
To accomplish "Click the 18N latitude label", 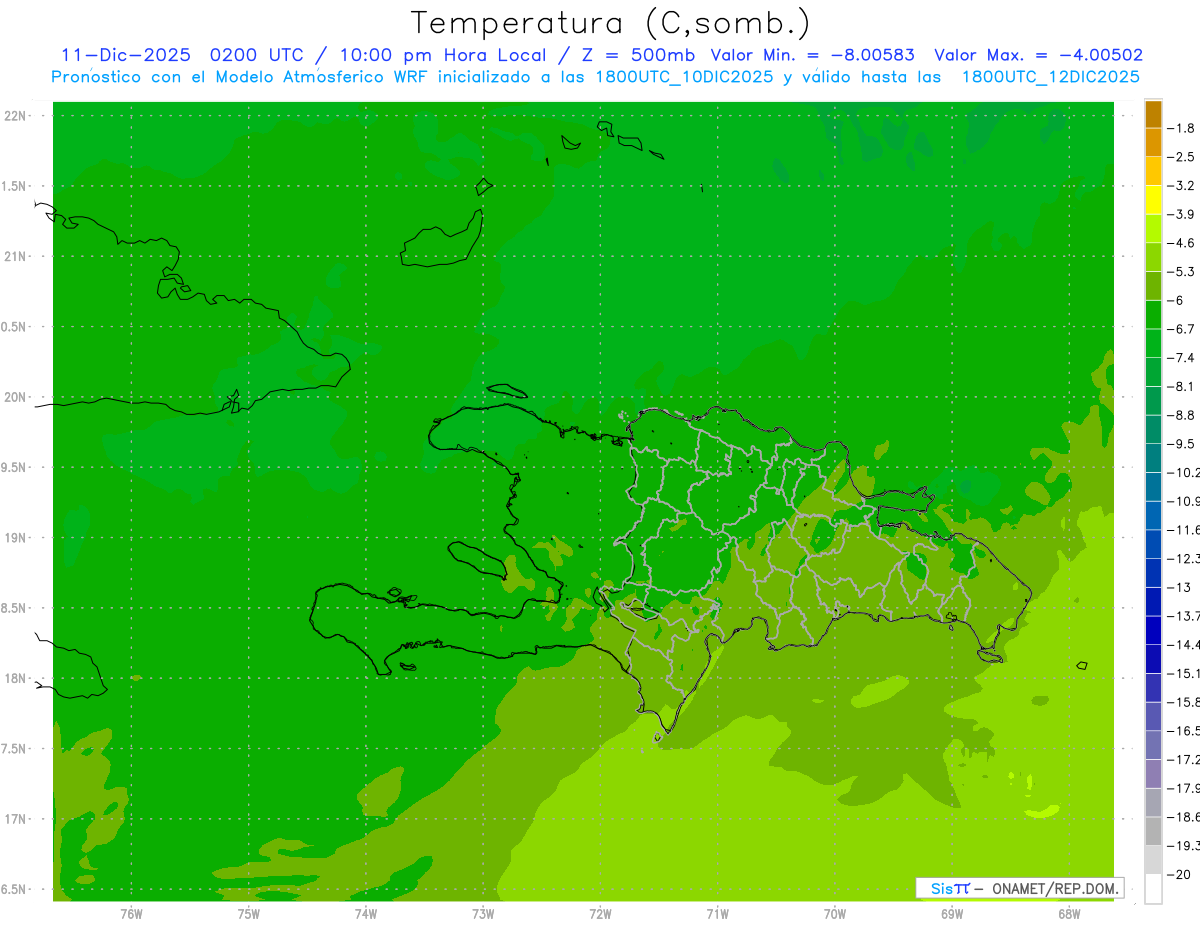I will point(17,679).
